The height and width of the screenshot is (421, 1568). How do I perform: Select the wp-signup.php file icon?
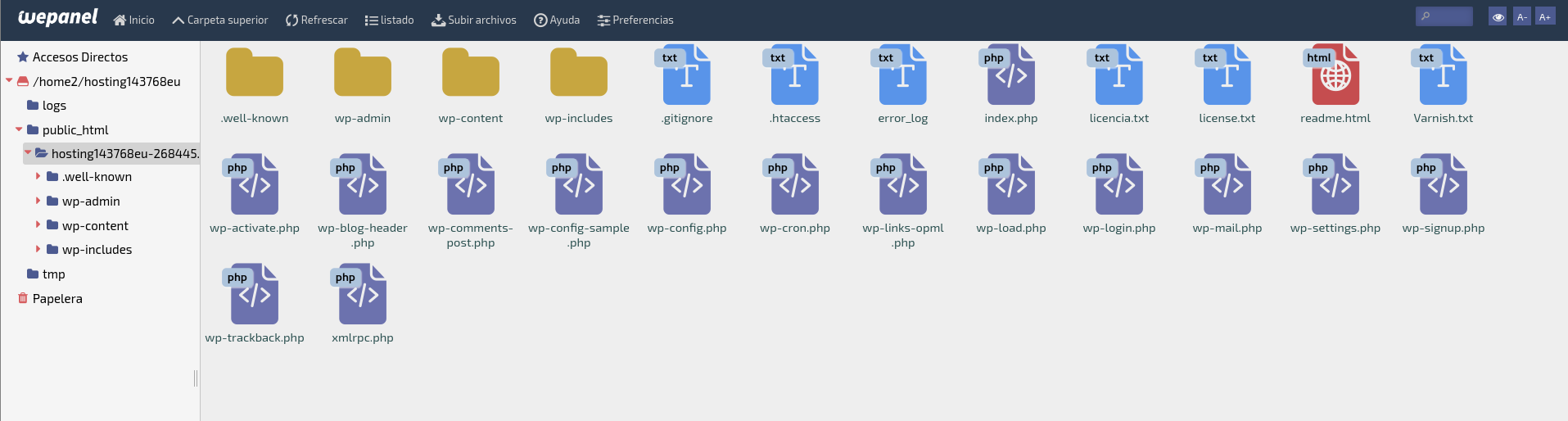click(x=1439, y=184)
